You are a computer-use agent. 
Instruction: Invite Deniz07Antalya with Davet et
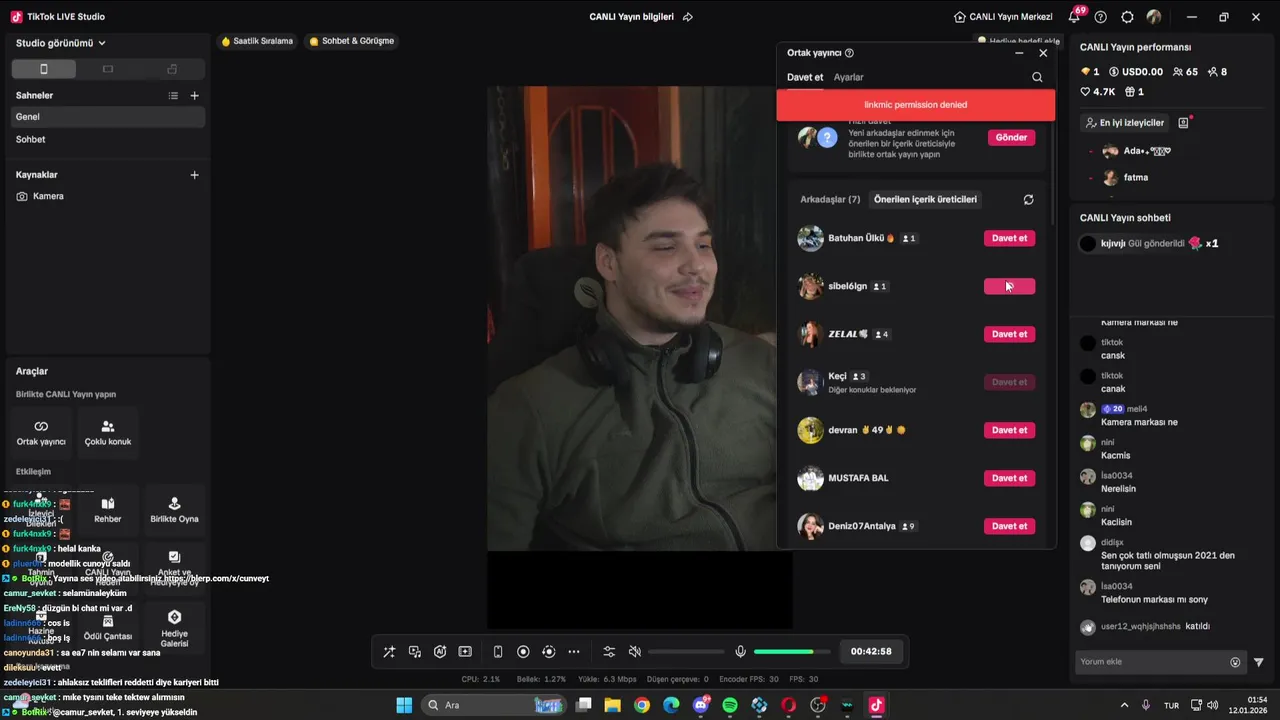1009,526
